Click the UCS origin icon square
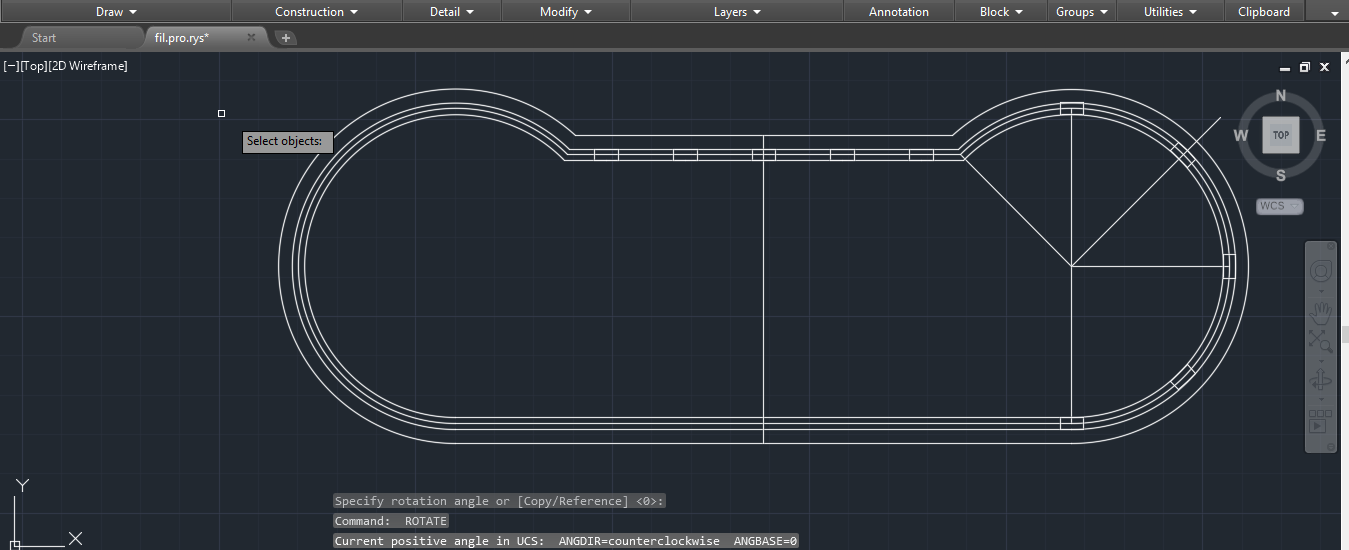 tap(15, 544)
